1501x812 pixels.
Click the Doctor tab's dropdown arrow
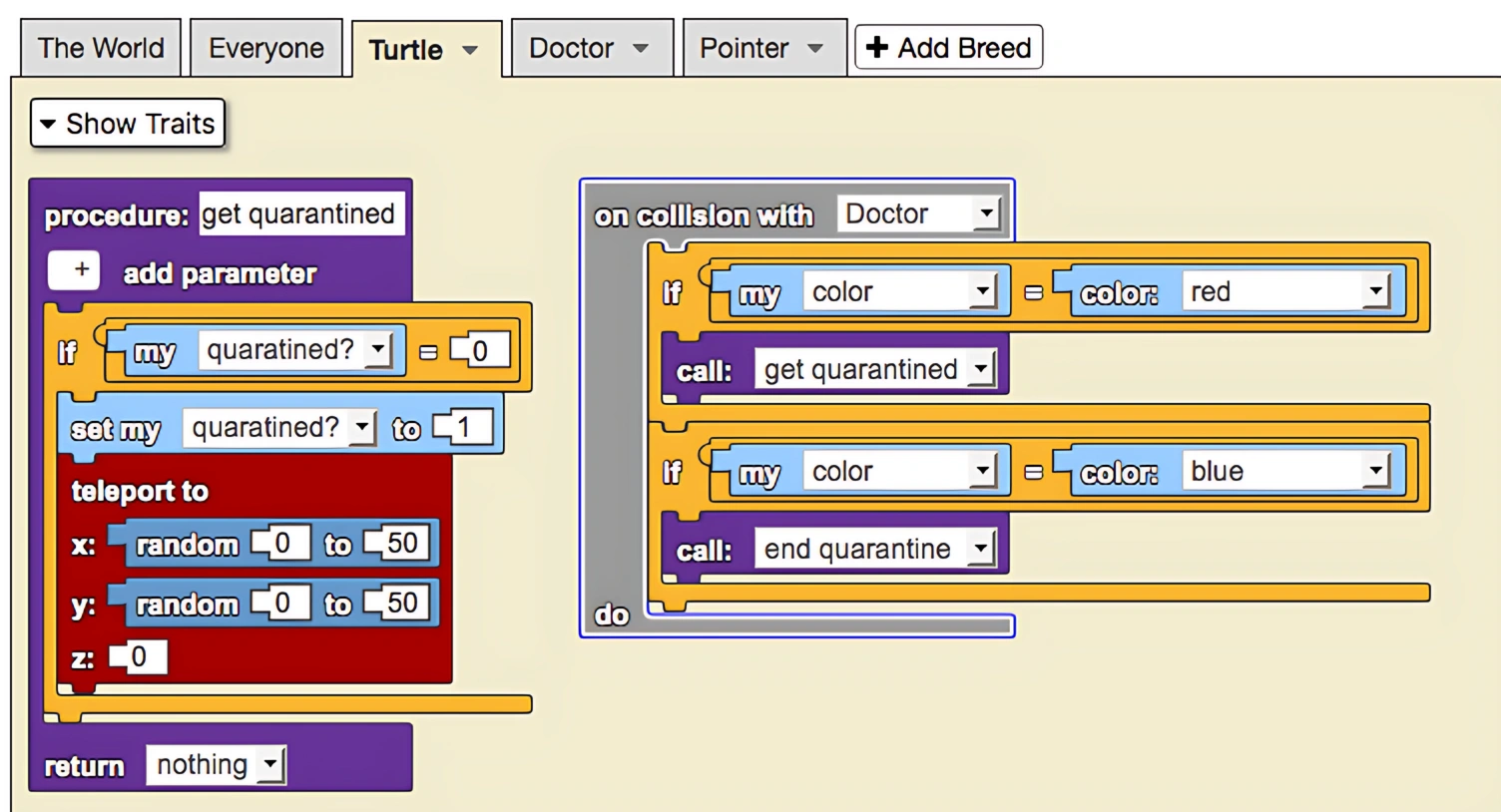tap(641, 48)
